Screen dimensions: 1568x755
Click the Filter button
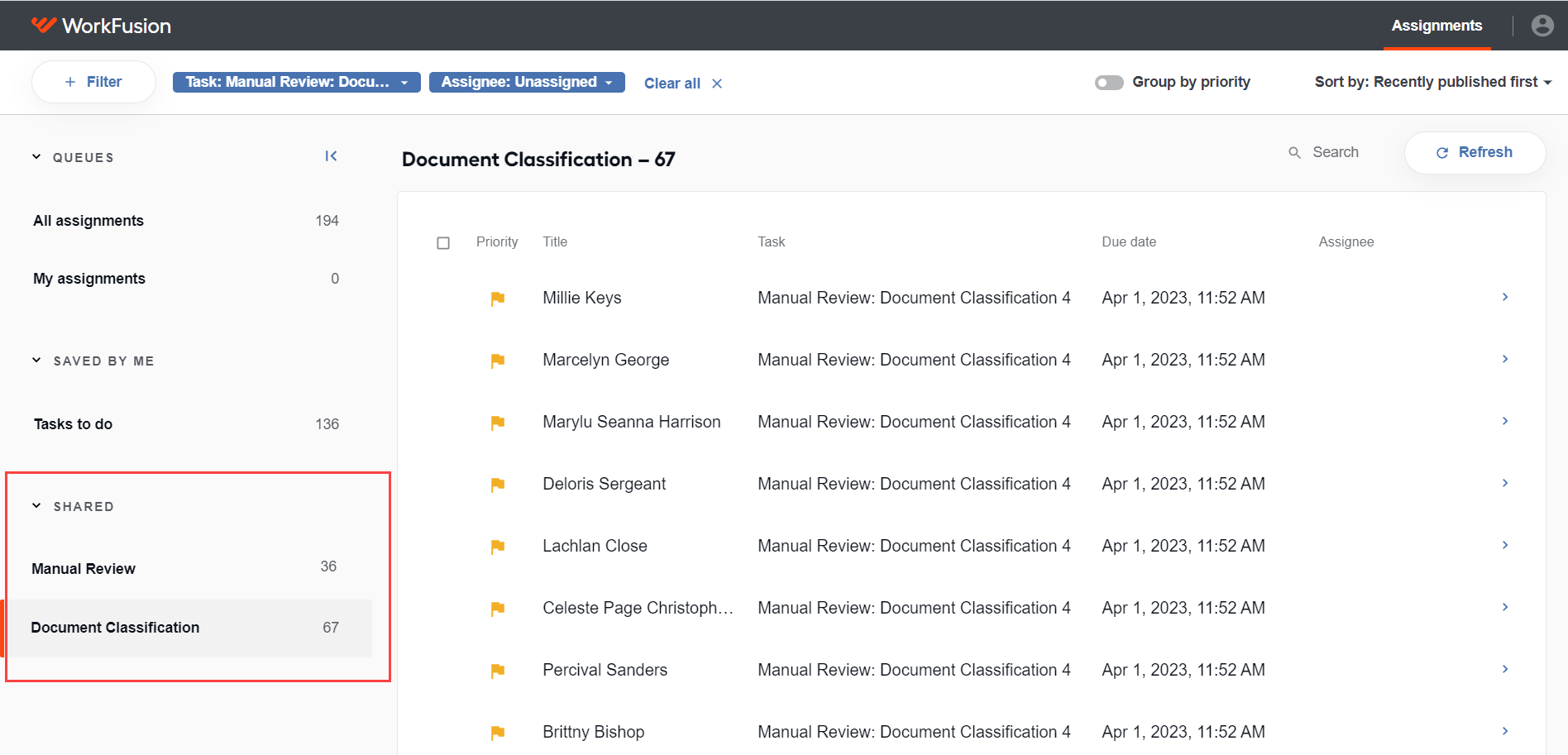coord(93,82)
